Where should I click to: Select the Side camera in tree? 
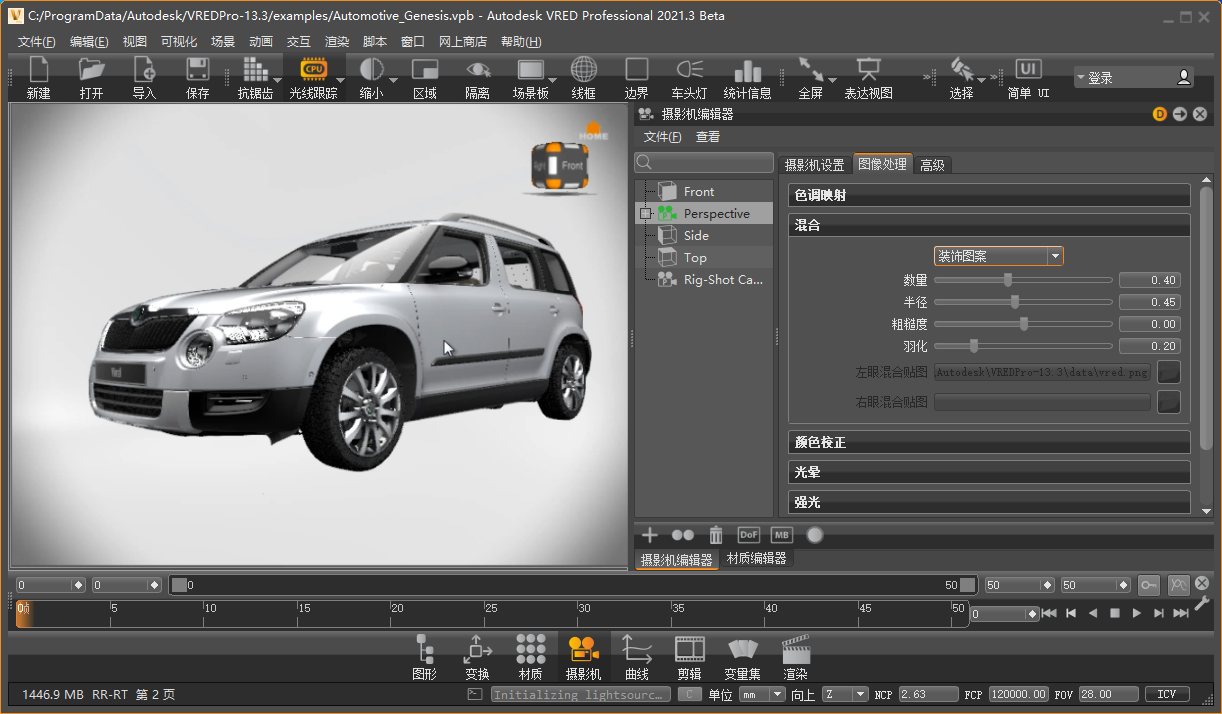pyautogui.click(x=696, y=236)
